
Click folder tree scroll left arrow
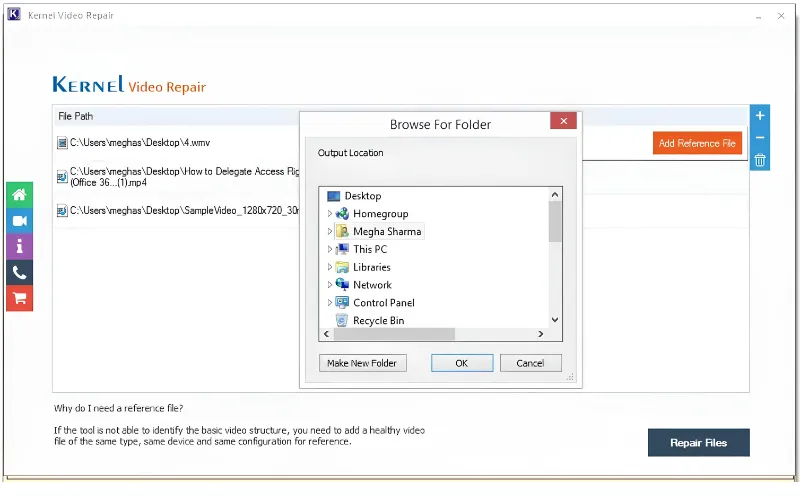pyautogui.click(x=327, y=334)
